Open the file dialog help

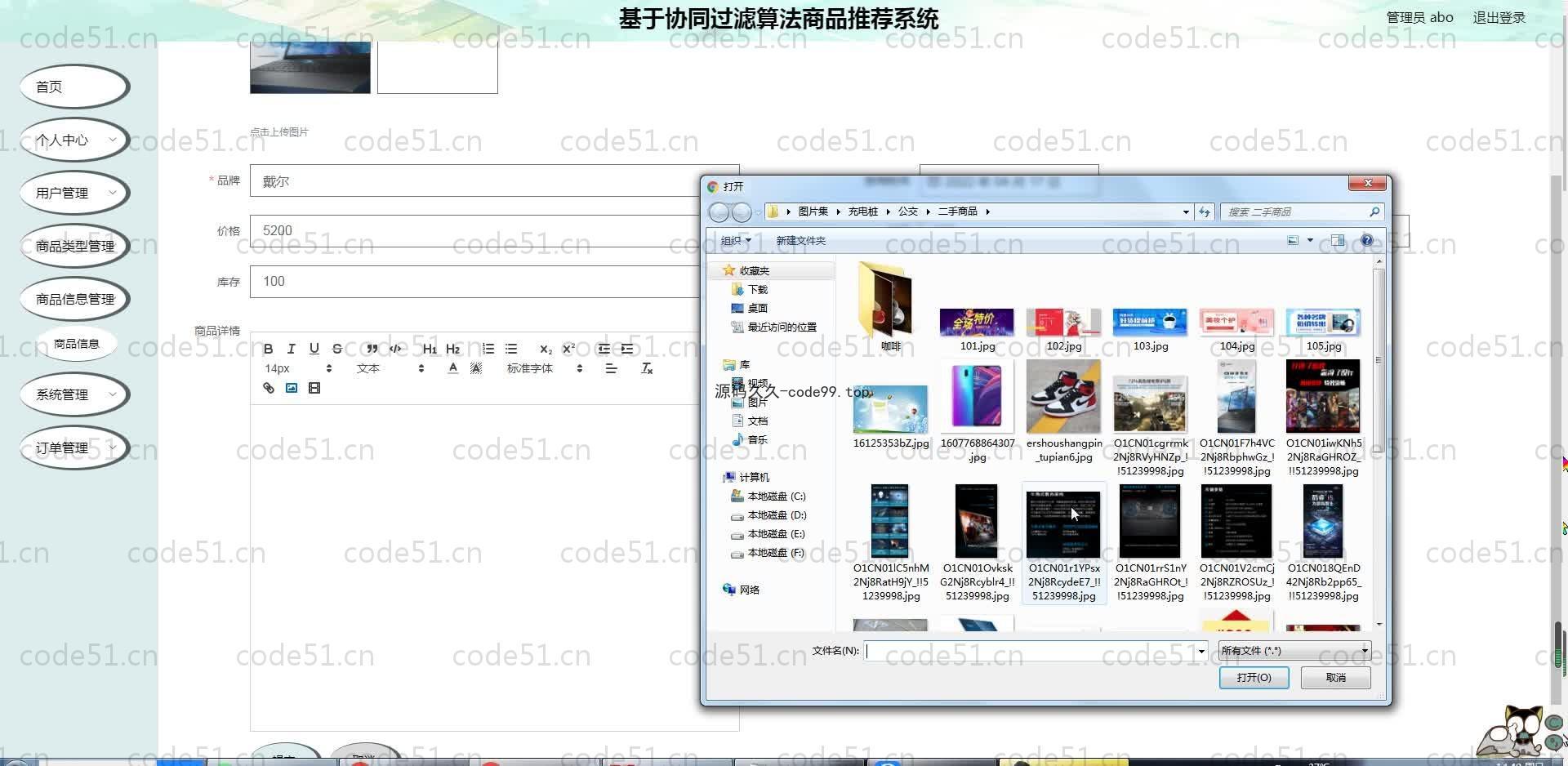tap(1367, 240)
